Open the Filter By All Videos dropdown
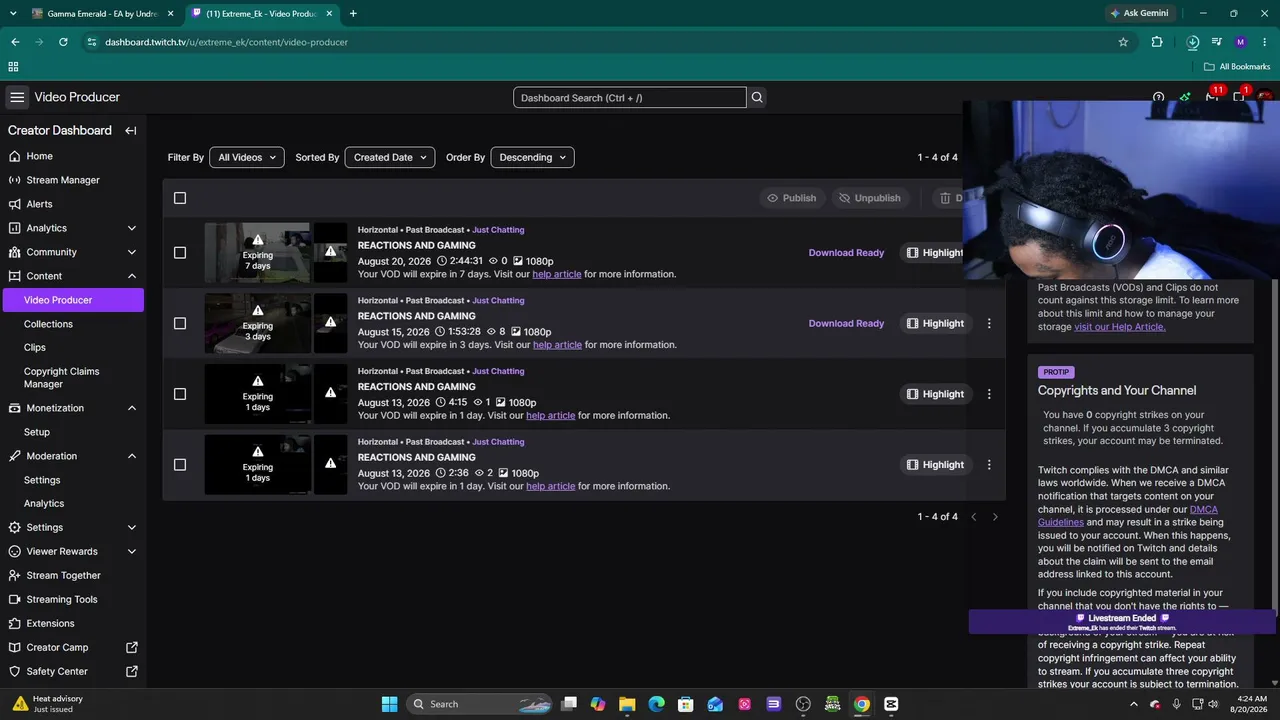The image size is (1280, 720). point(247,157)
